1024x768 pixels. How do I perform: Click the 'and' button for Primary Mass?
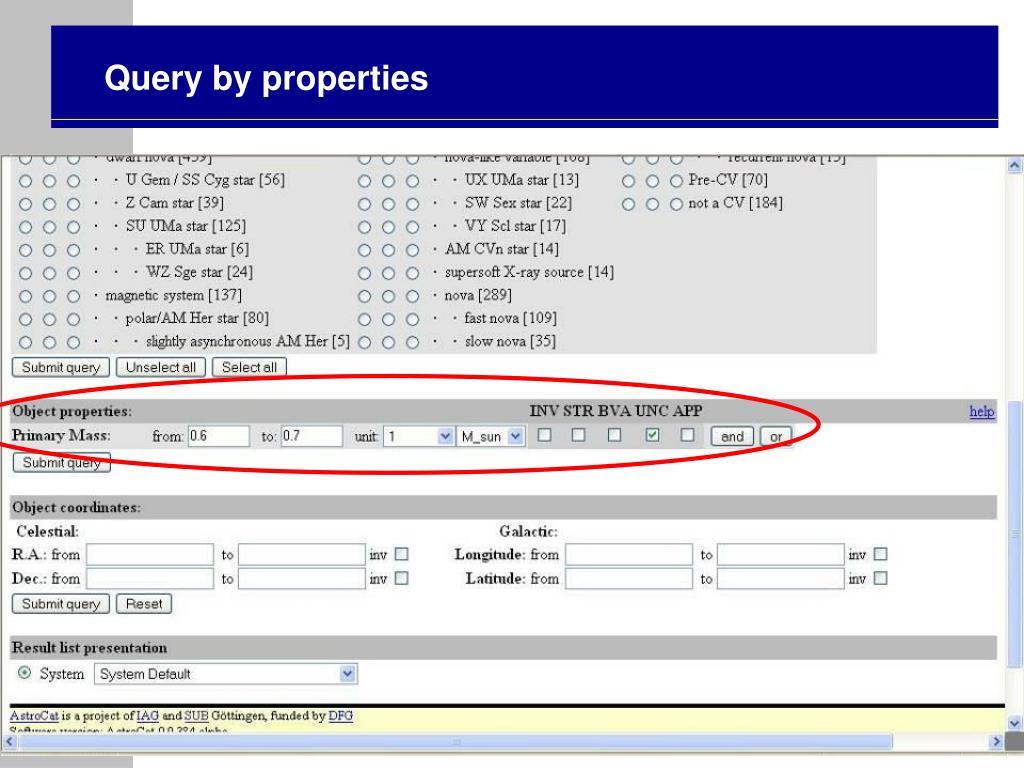pos(732,436)
